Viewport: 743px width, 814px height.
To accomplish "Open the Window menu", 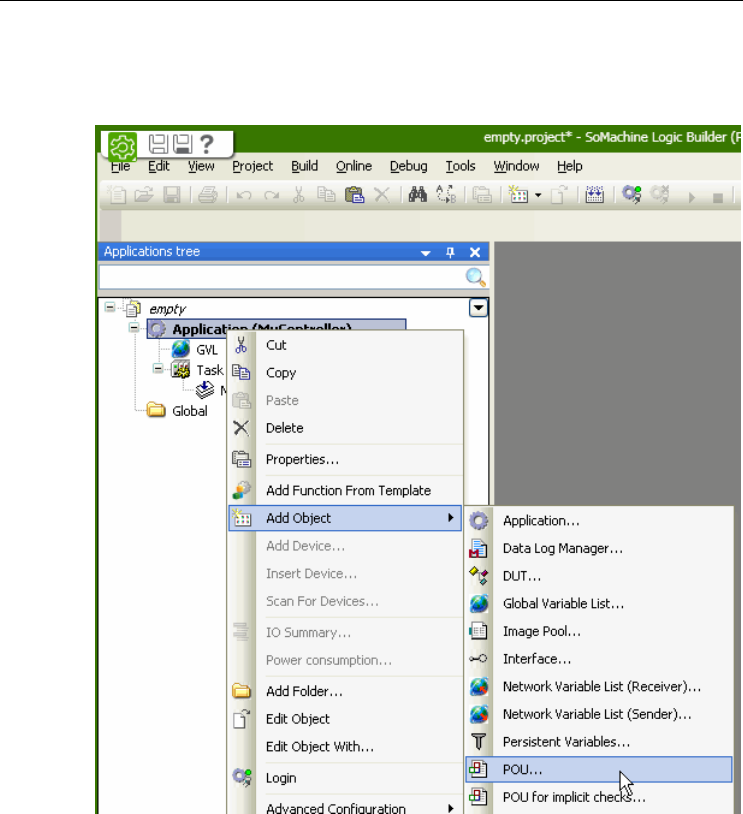I will 516,166.
